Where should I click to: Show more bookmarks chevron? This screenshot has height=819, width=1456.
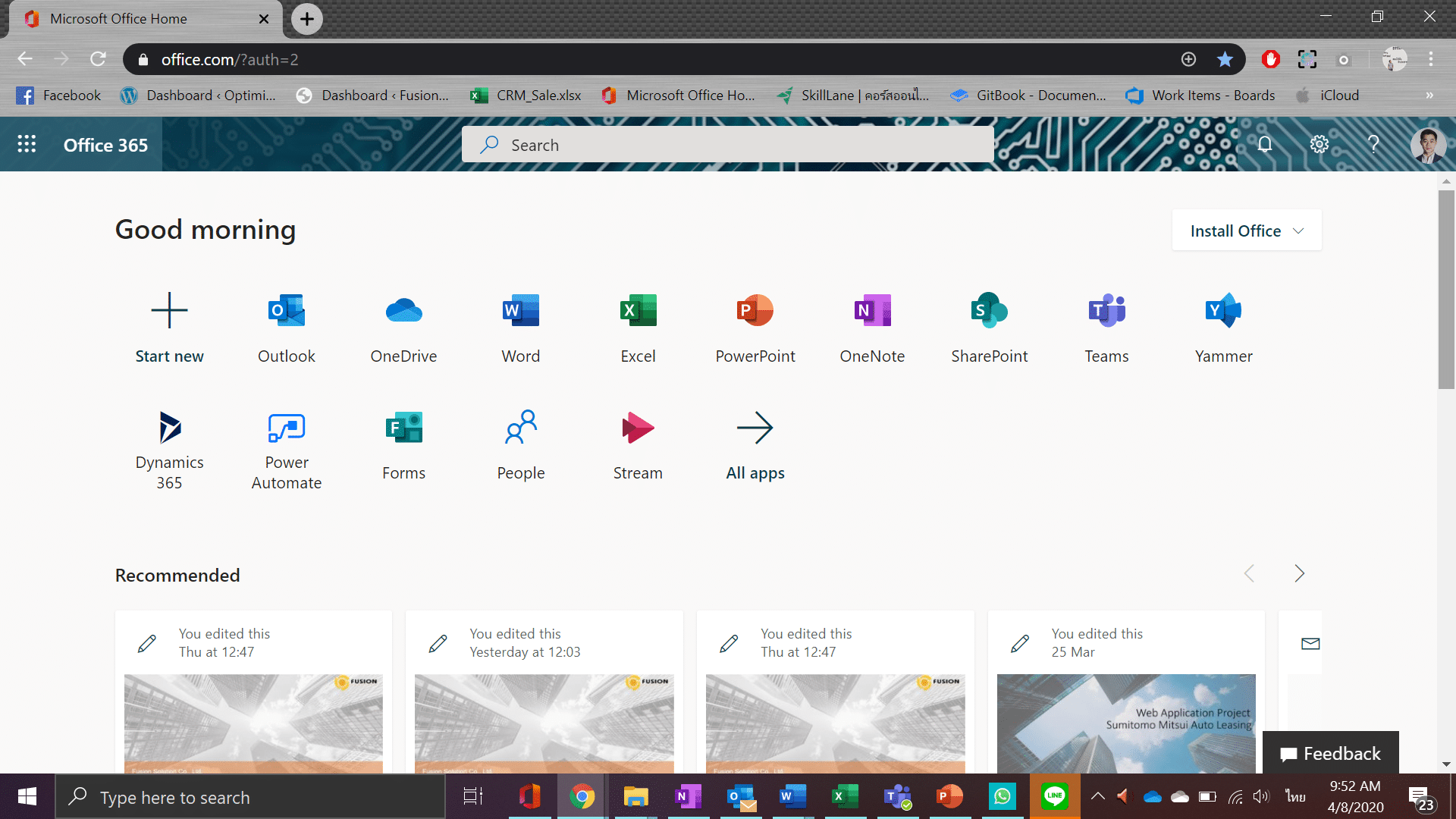(1429, 96)
